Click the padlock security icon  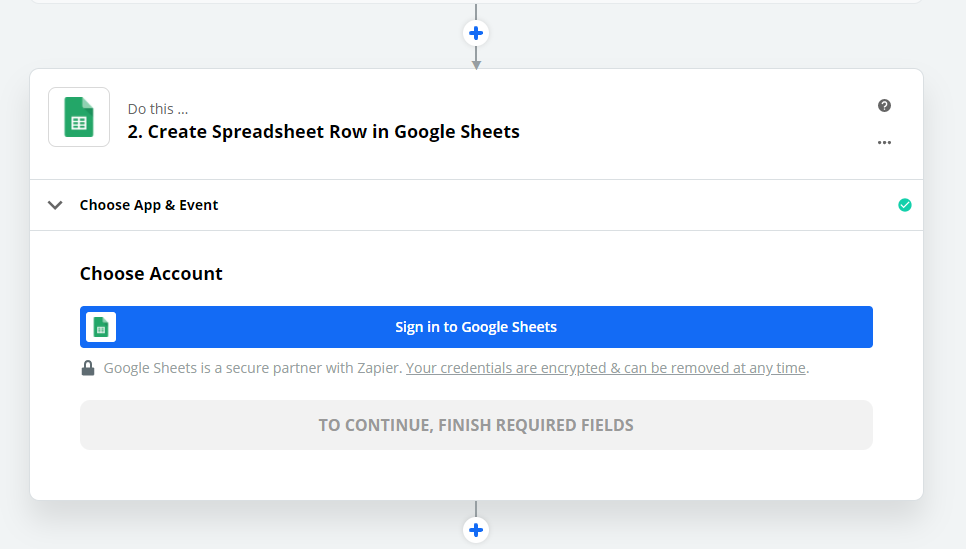(x=88, y=368)
